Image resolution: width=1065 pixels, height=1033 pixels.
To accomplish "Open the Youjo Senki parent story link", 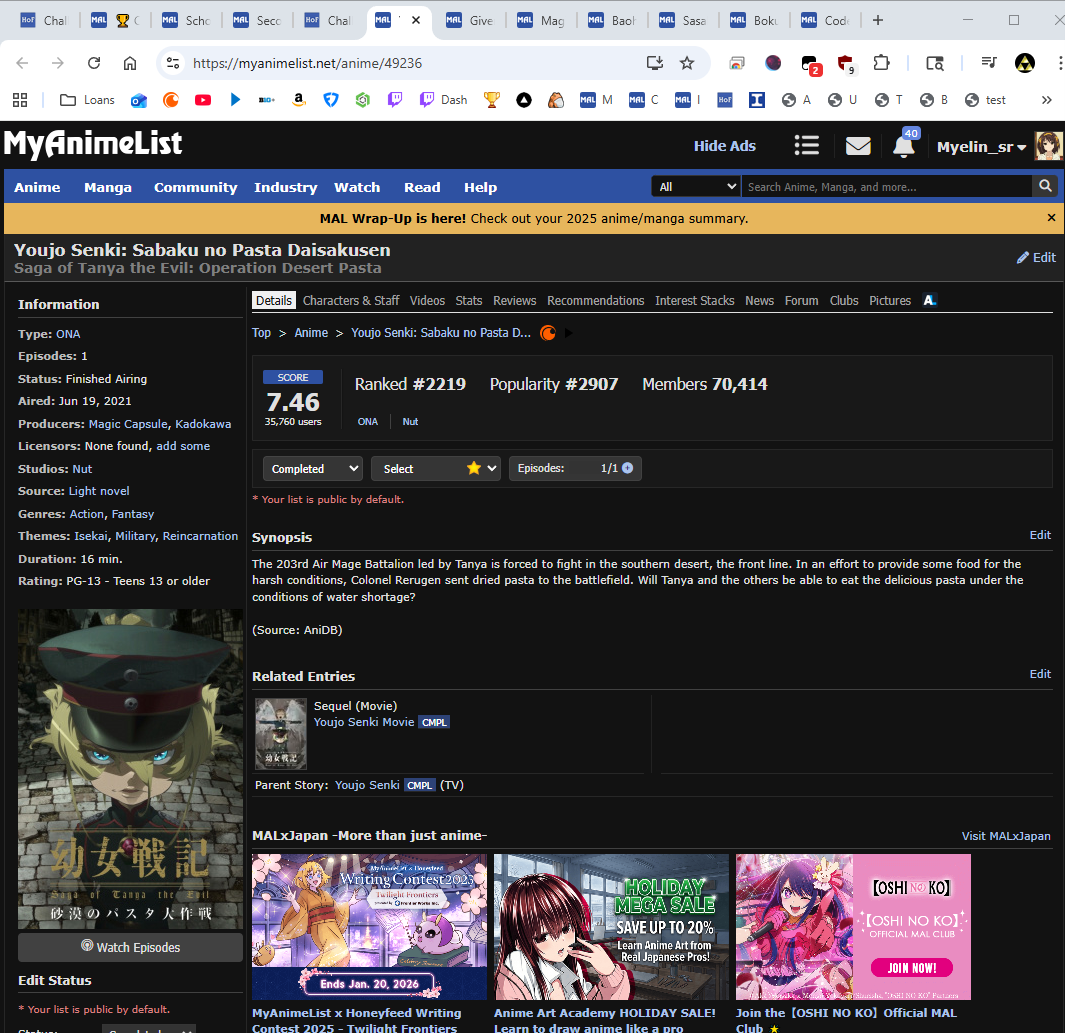I will (x=367, y=785).
